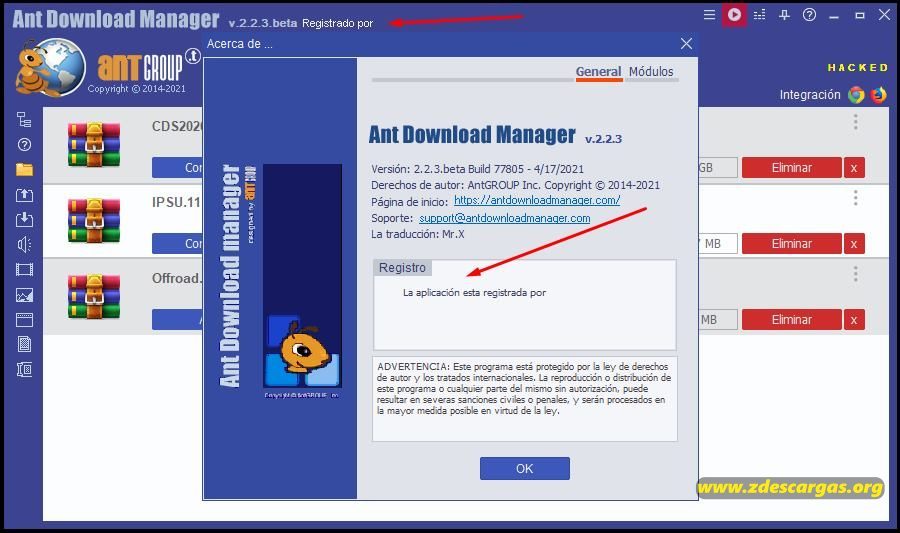Click the MB size field on third row
This screenshot has height=533, width=900.
pos(718,320)
